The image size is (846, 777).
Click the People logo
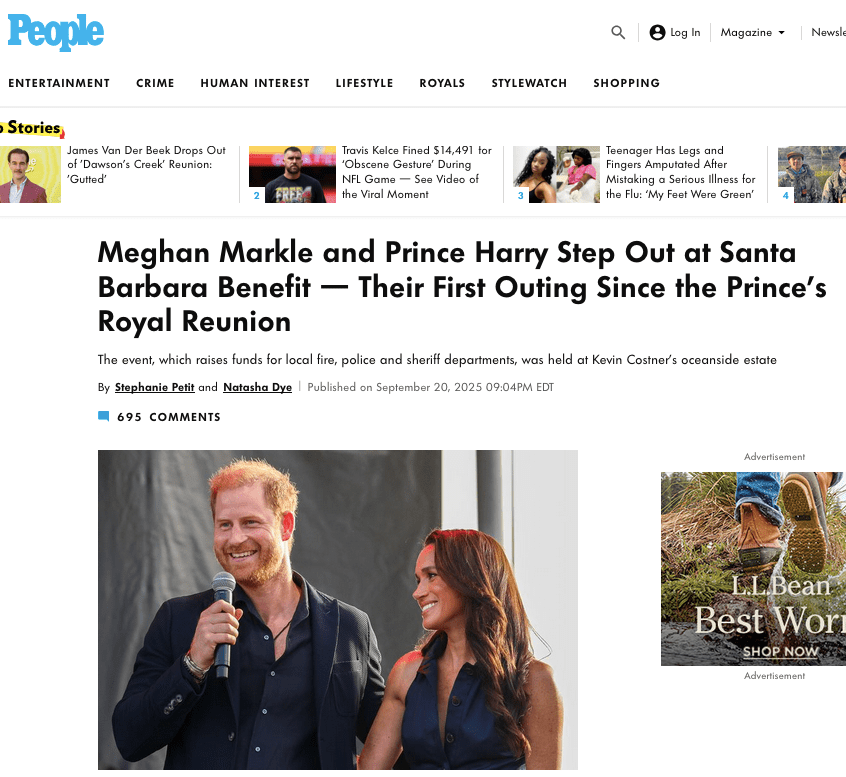(x=56, y=33)
